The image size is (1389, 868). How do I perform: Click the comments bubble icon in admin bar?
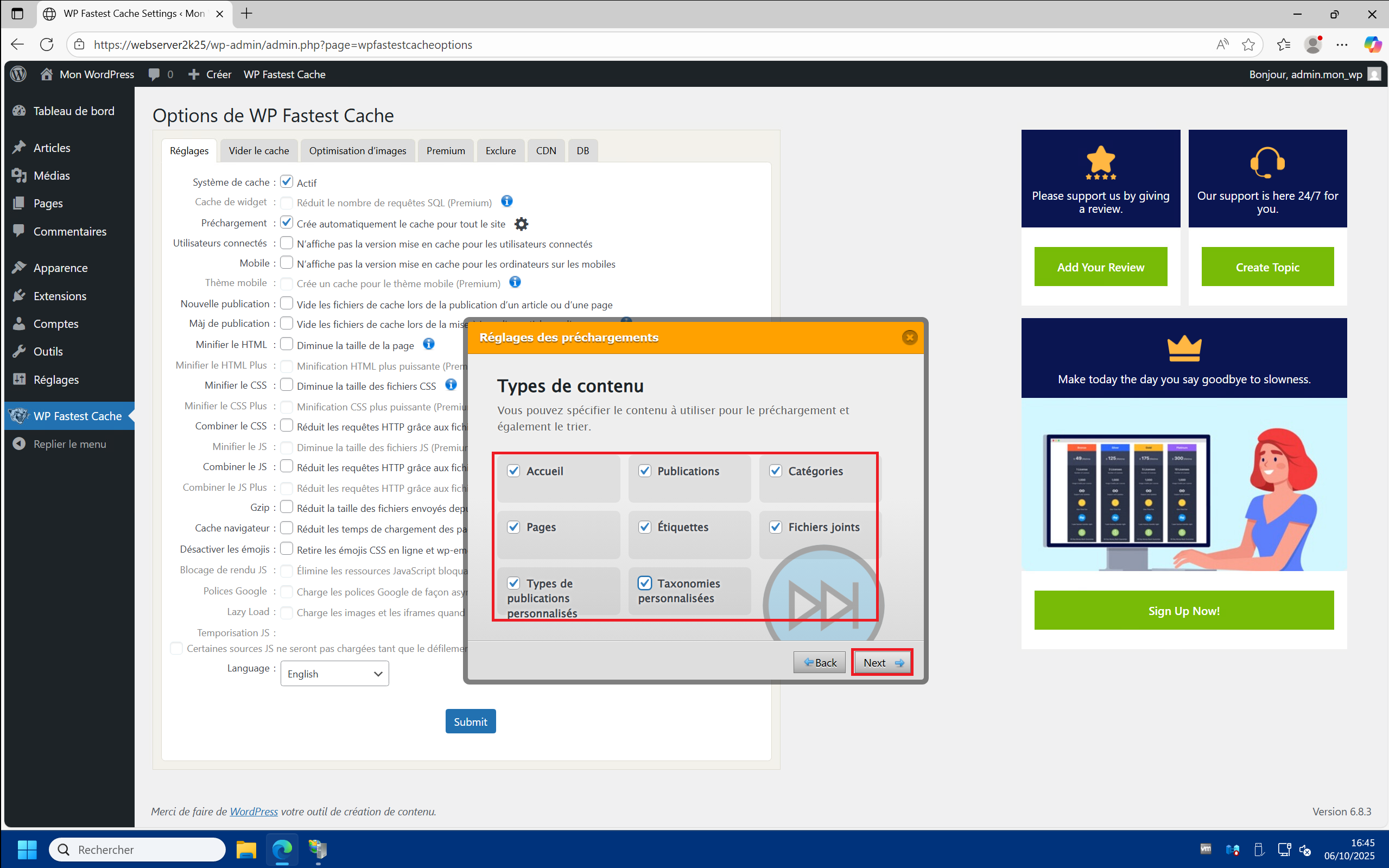pyautogui.click(x=154, y=74)
